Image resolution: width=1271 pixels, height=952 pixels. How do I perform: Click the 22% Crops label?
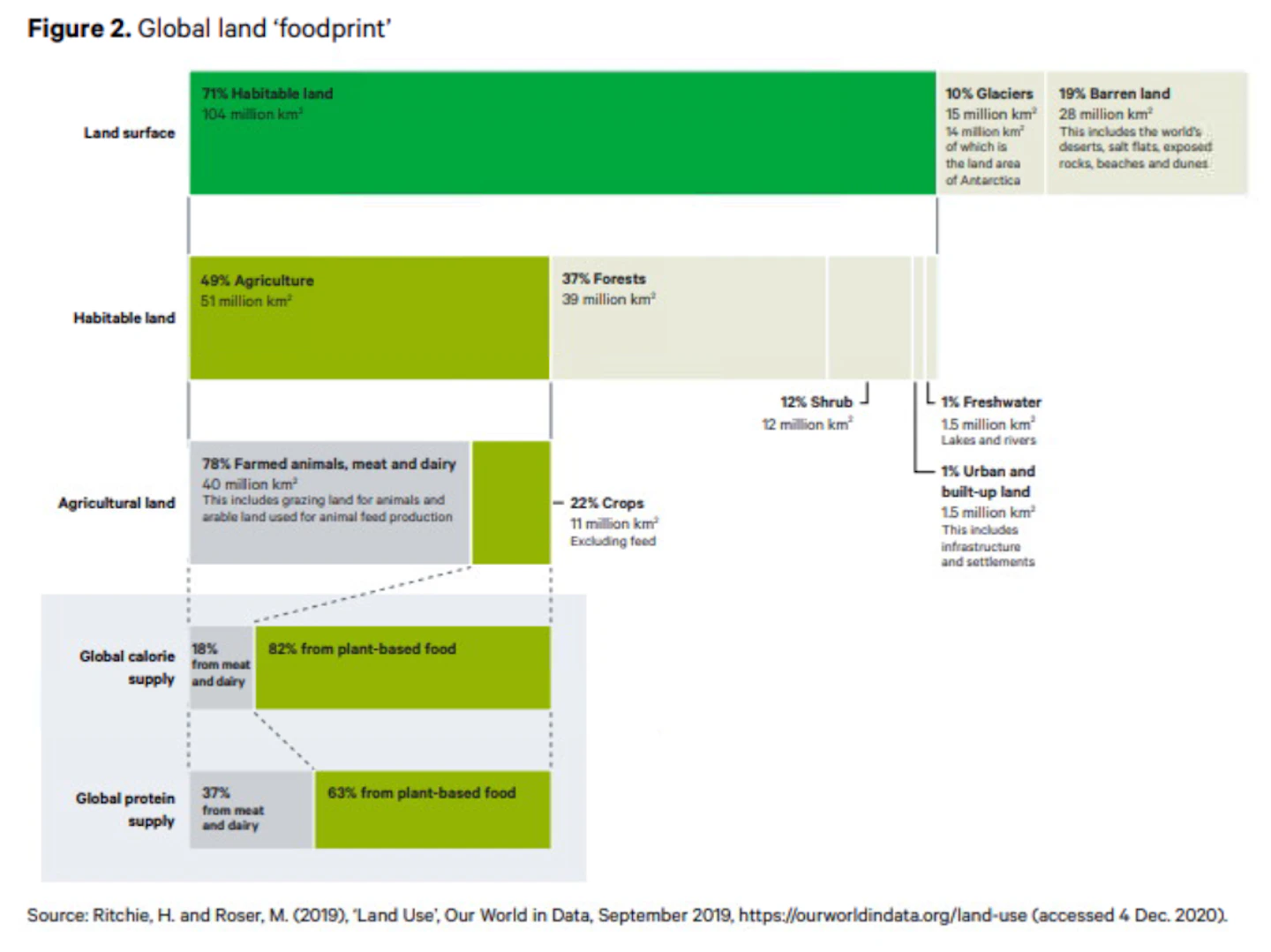(606, 503)
